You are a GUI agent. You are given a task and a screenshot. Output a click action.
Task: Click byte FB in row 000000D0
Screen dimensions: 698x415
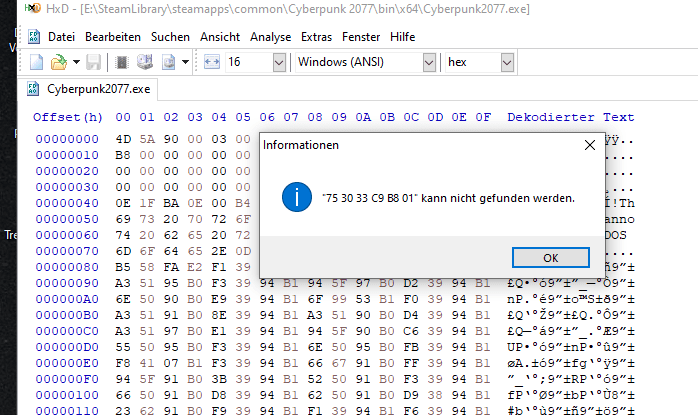pyautogui.click(x=411, y=347)
